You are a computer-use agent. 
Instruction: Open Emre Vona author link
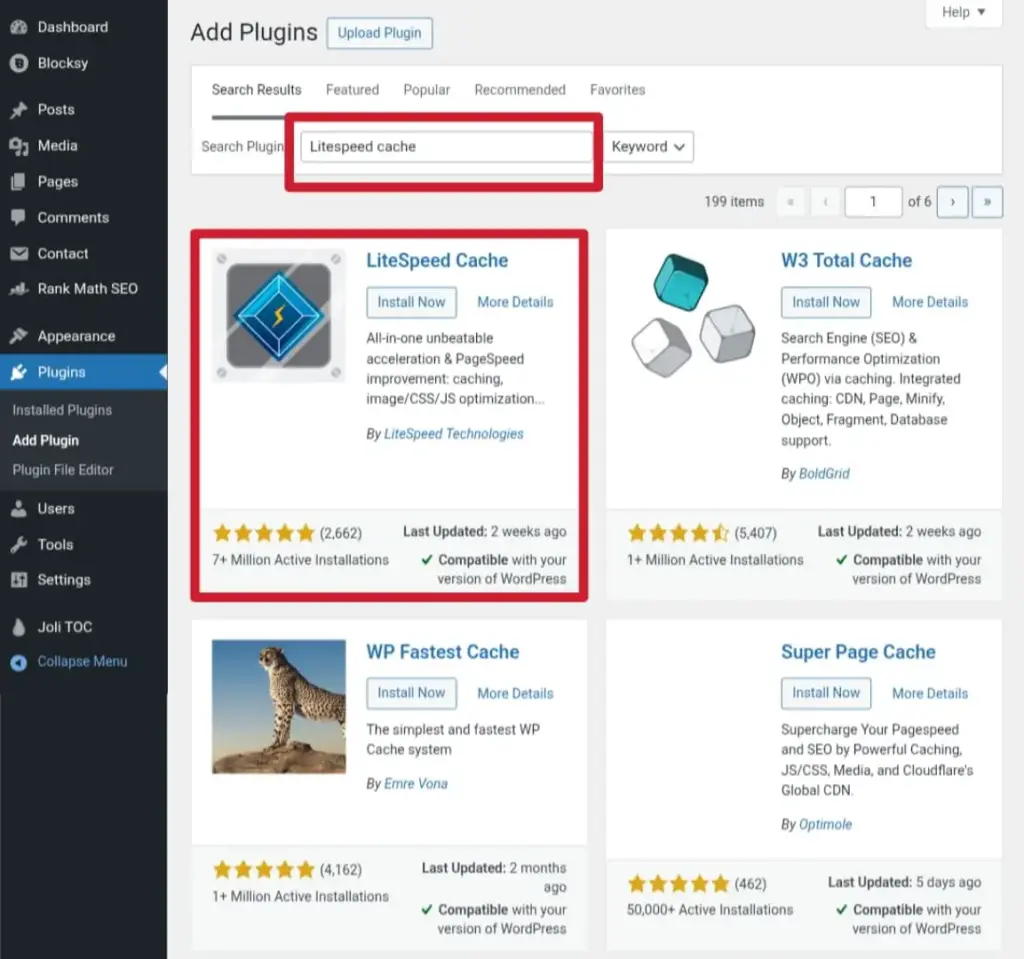(x=416, y=784)
